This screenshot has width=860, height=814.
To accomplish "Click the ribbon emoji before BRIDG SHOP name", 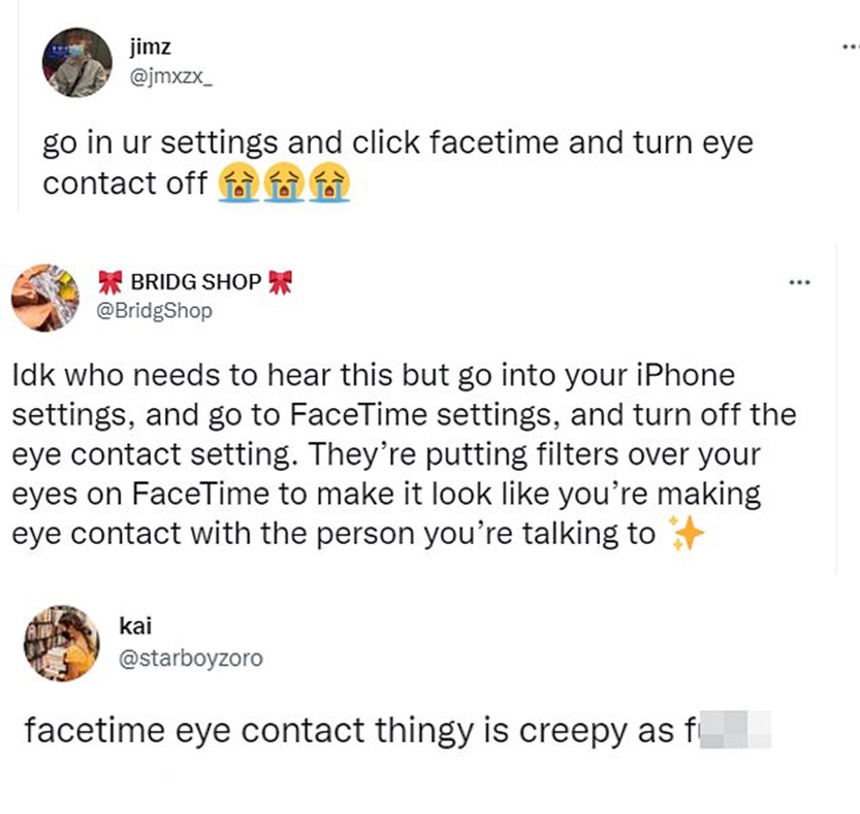I will [112, 283].
